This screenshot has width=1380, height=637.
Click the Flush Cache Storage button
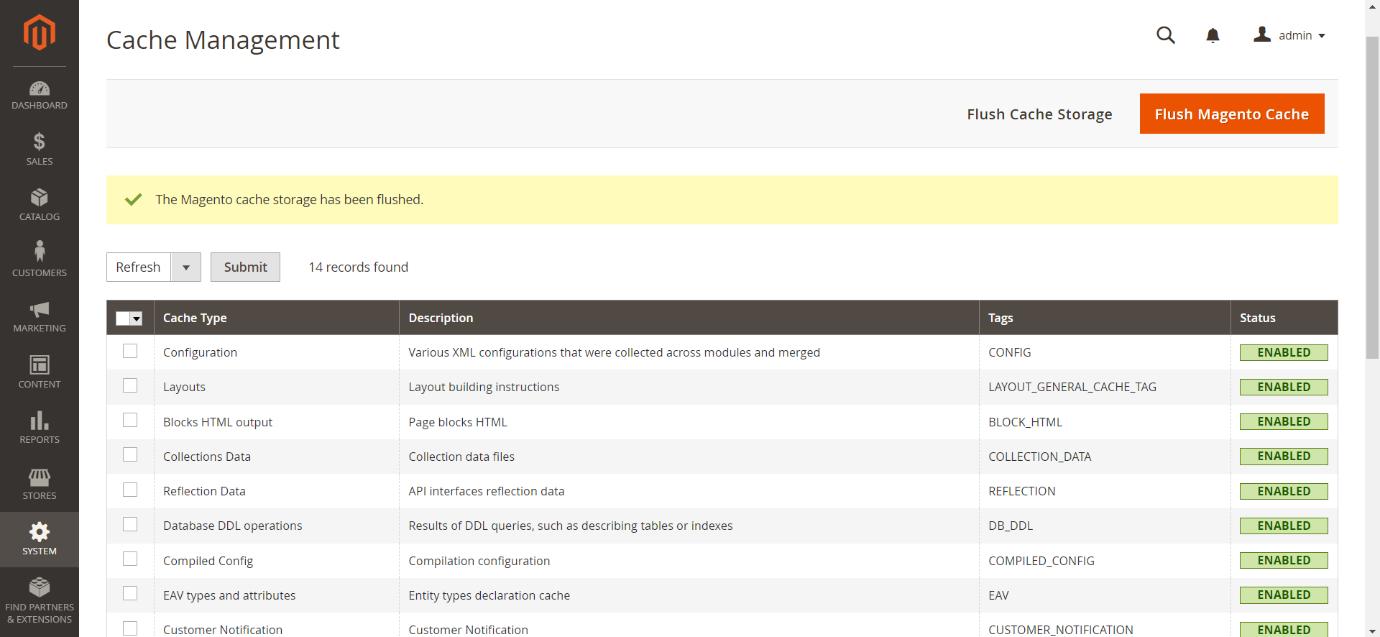tap(1039, 114)
